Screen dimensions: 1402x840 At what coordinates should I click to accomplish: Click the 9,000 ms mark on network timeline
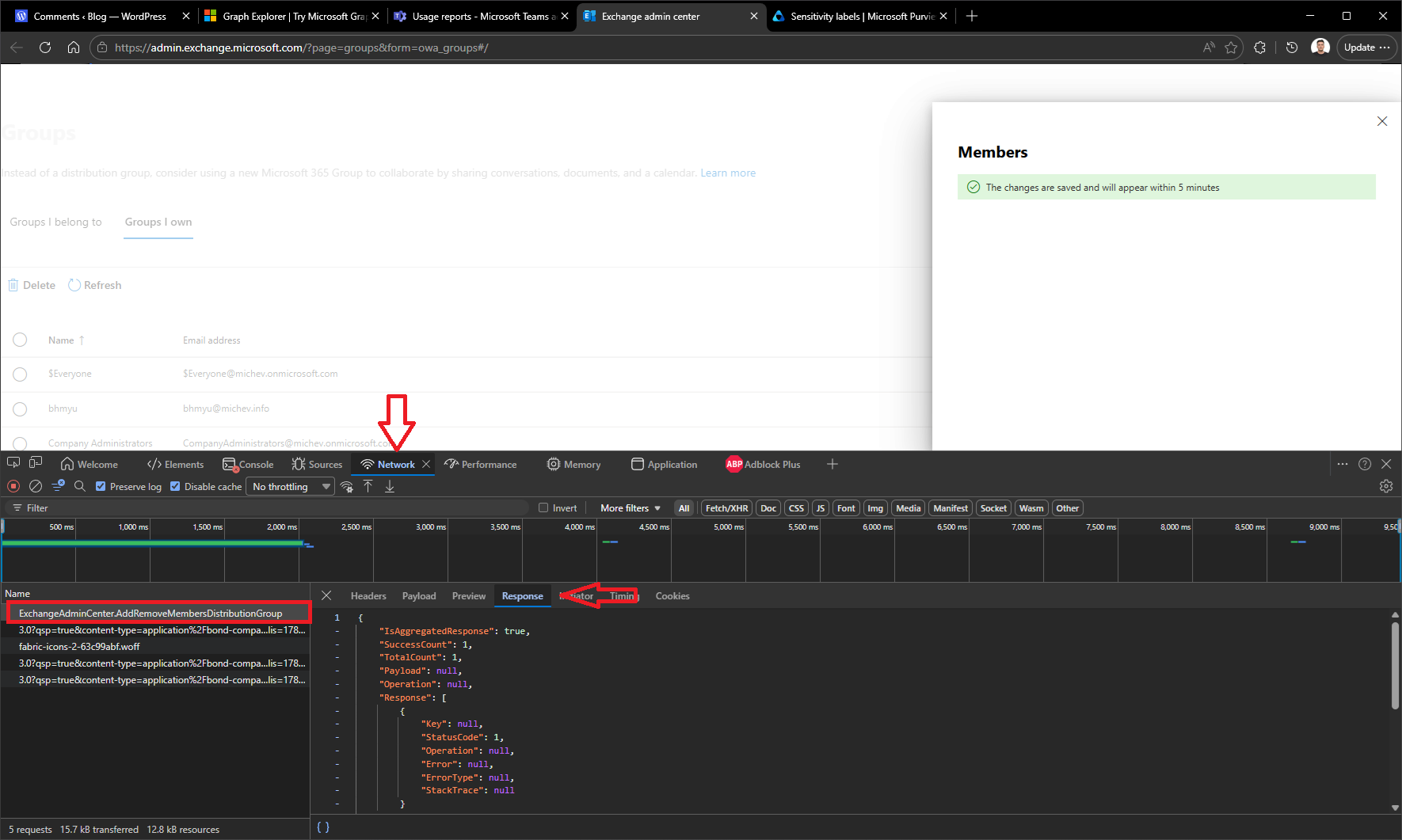[1324, 526]
